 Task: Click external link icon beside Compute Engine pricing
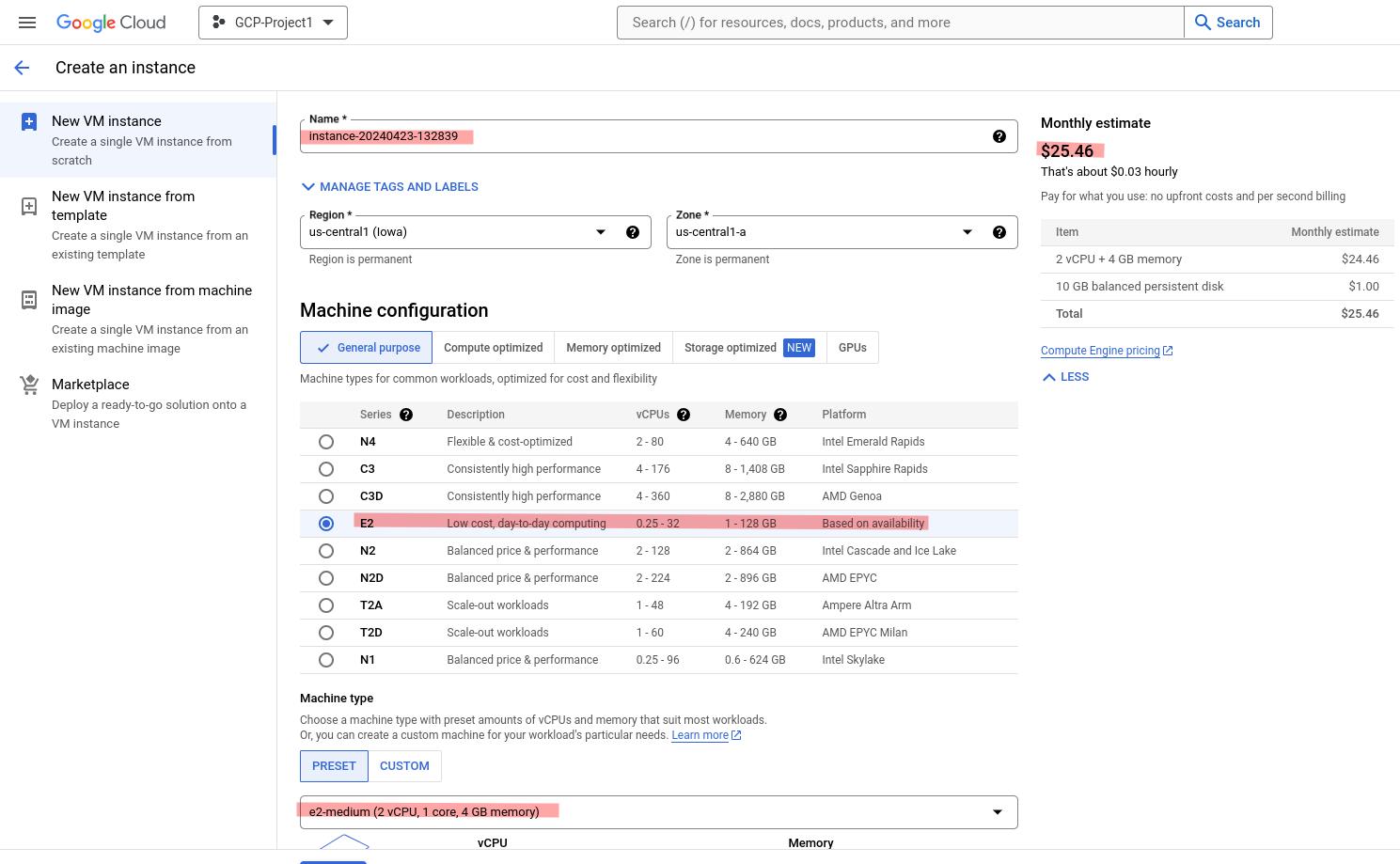click(x=1168, y=351)
